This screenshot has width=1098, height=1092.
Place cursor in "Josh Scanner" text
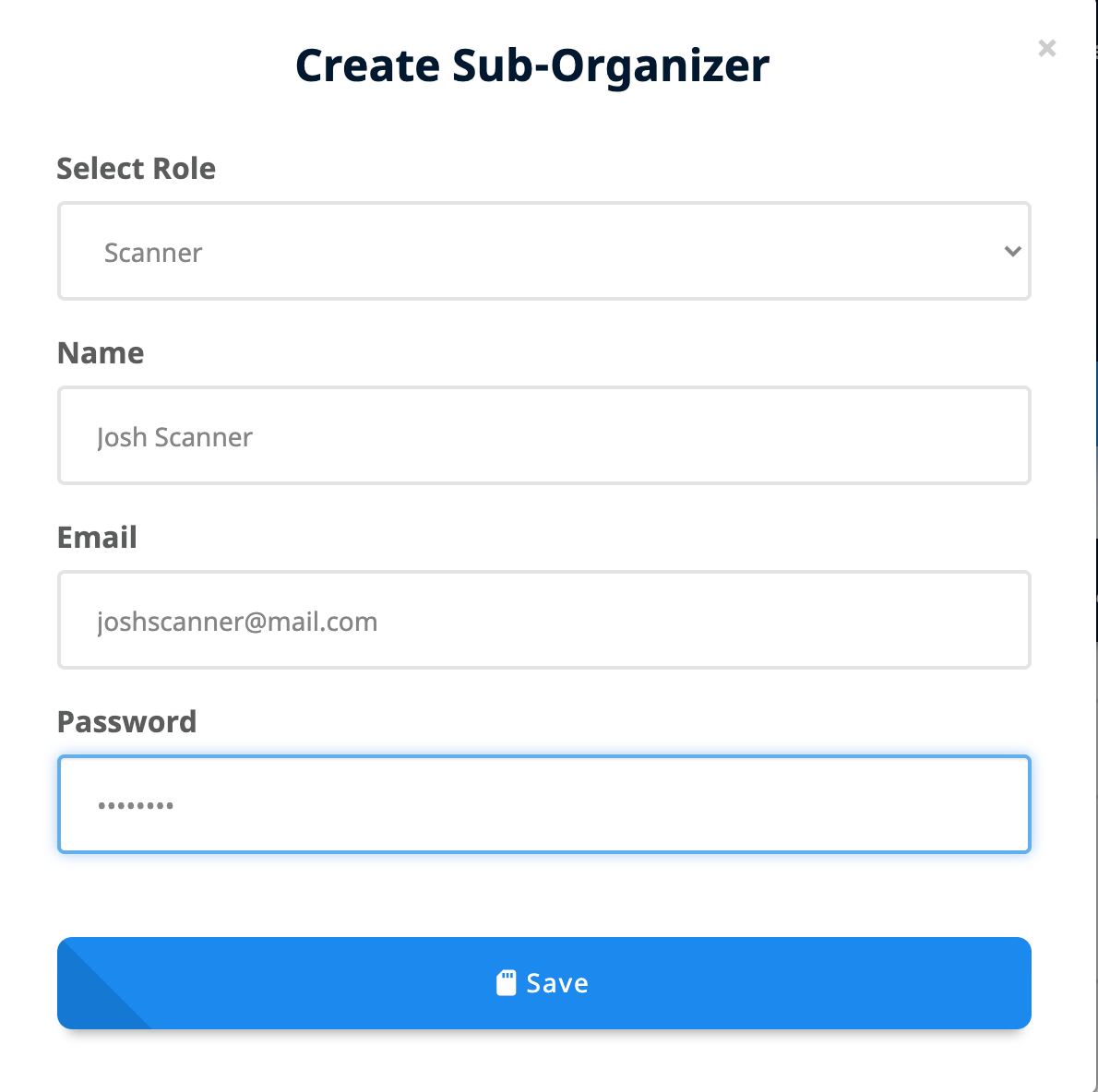pyautogui.click(x=174, y=437)
